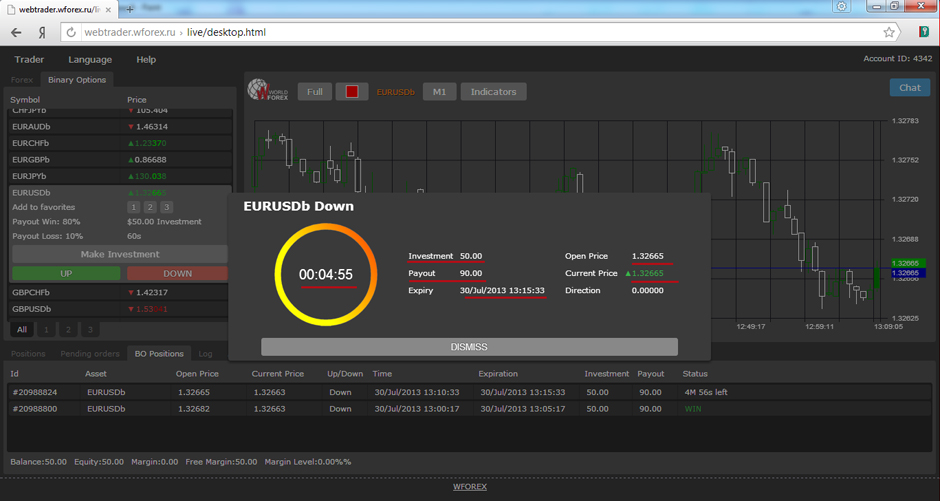Add EURUSDb to favorites group 2
Viewport: 940px width, 501px height.
click(x=150, y=207)
